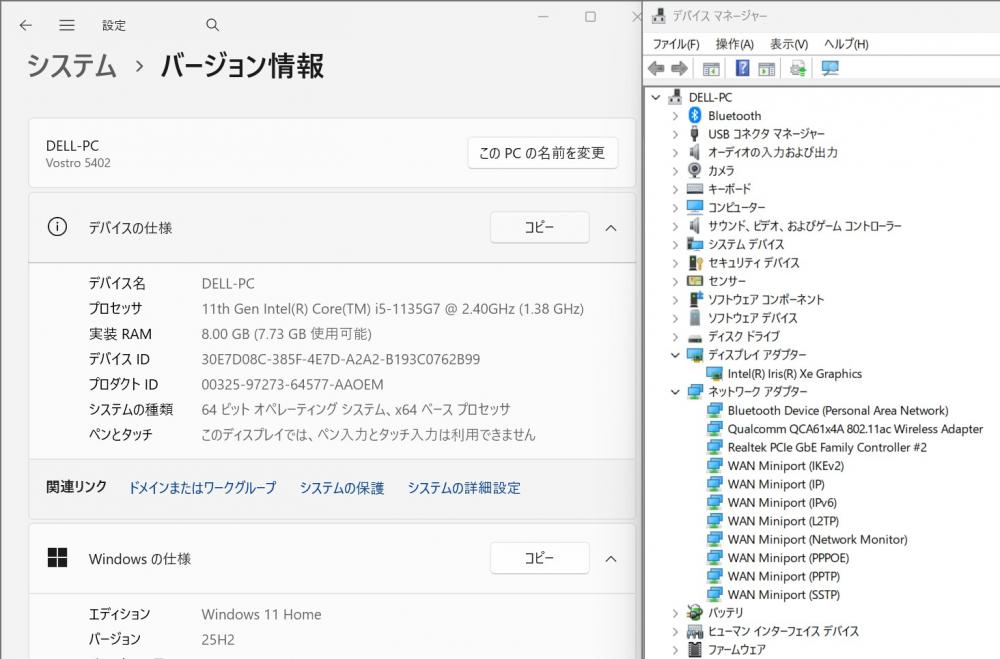The height and width of the screenshot is (659, 1000).
Task: Open the 表示(V) menu
Action: [788, 44]
